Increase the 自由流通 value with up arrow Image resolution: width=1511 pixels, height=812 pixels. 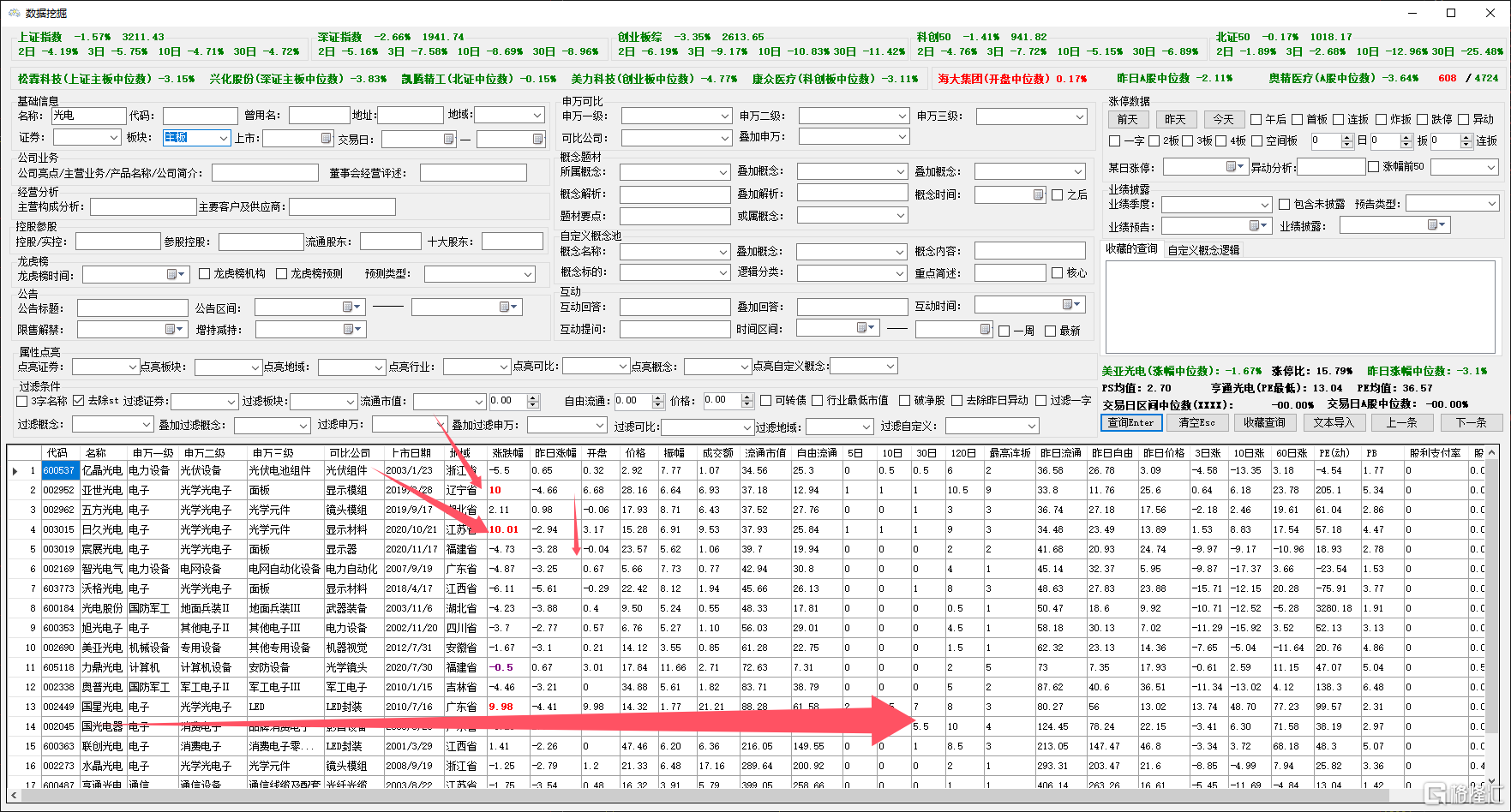(658, 397)
